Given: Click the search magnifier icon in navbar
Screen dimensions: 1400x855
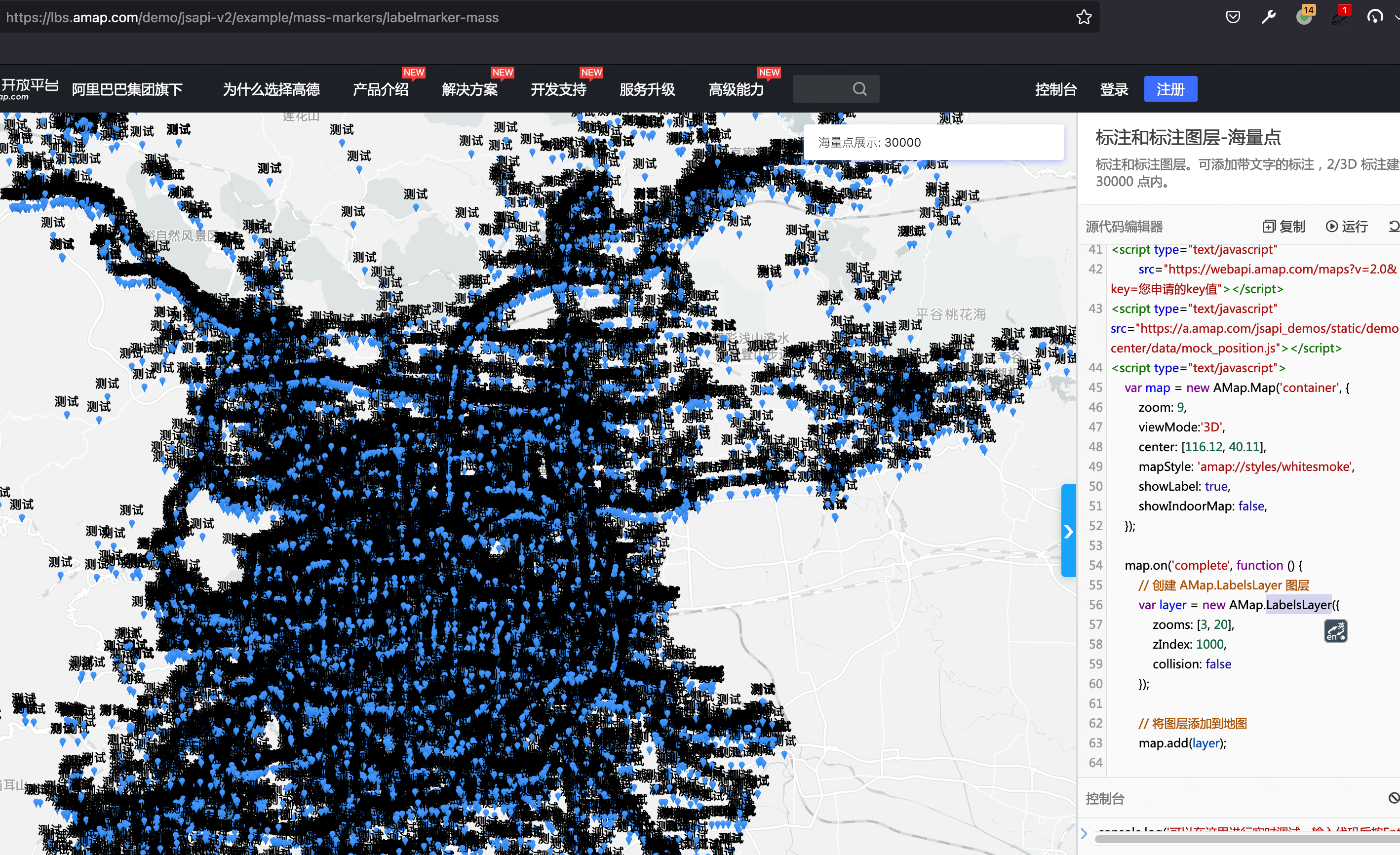Looking at the screenshot, I should [x=859, y=89].
